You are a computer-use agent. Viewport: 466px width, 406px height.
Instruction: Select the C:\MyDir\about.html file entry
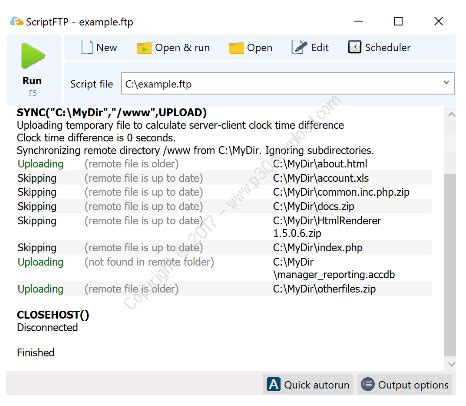point(320,164)
